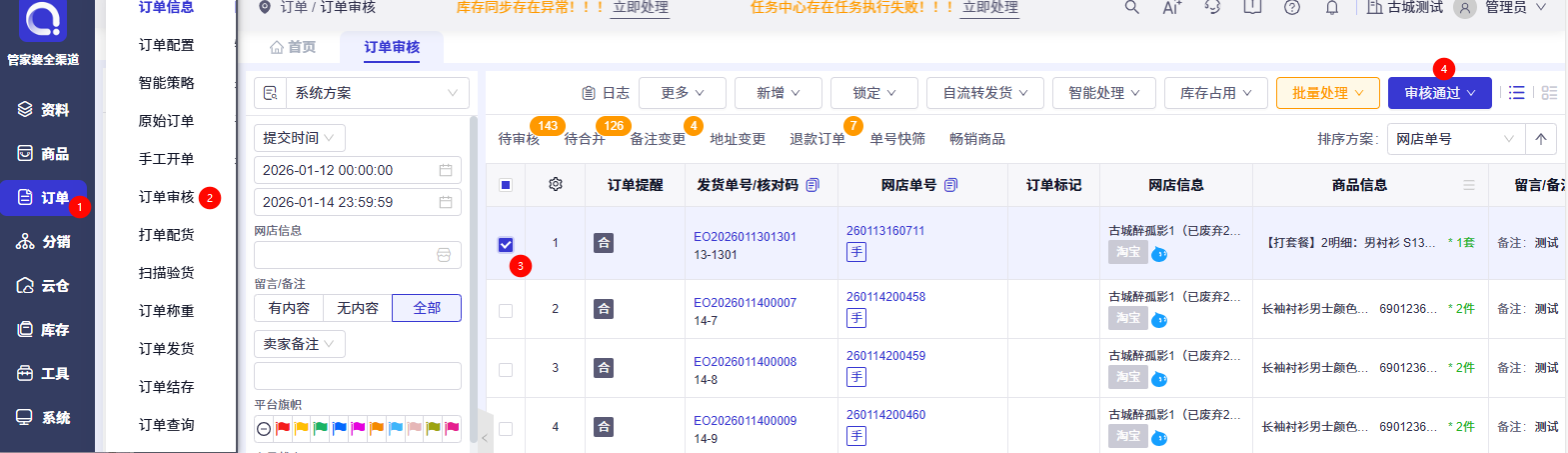Uncheck the checkbox for row 1
Screen dimensions: 1568x453
(506, 244)
